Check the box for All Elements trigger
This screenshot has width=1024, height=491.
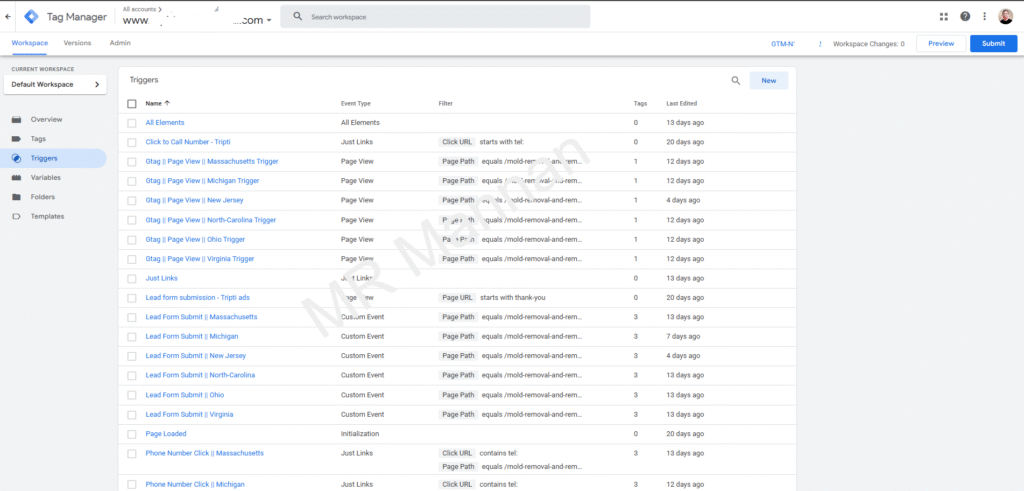click(x=132, y=123)
